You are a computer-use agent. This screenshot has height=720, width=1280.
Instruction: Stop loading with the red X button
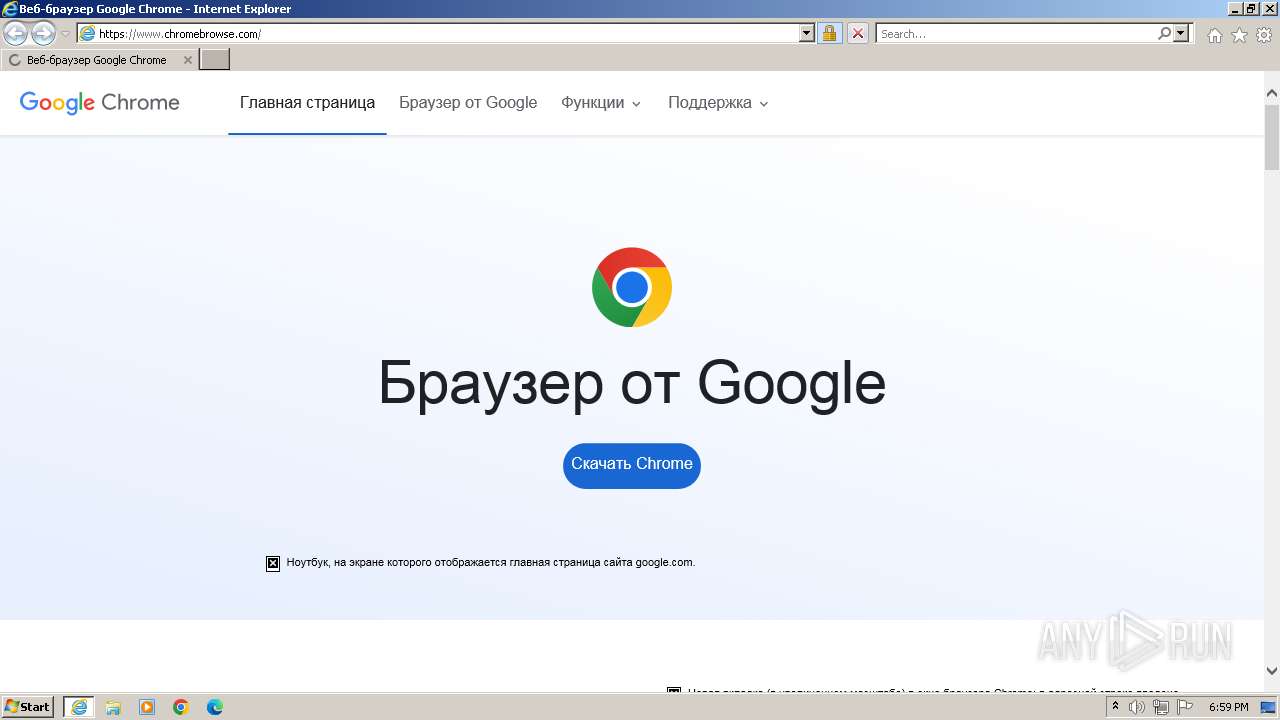pyautogui.click(x=858, y=33)
